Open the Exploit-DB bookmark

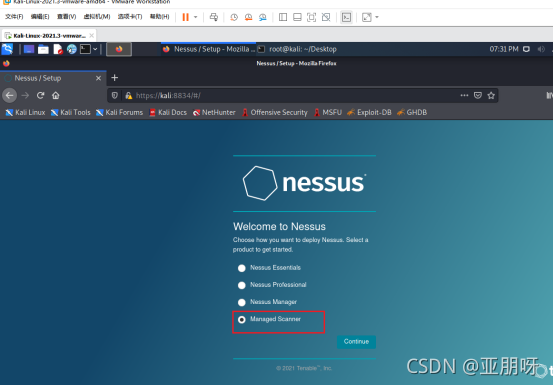[369, 112]
